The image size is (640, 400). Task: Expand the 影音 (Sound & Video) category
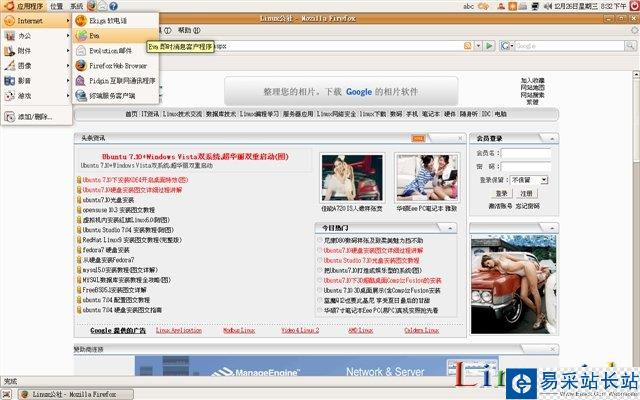[37, 80]
